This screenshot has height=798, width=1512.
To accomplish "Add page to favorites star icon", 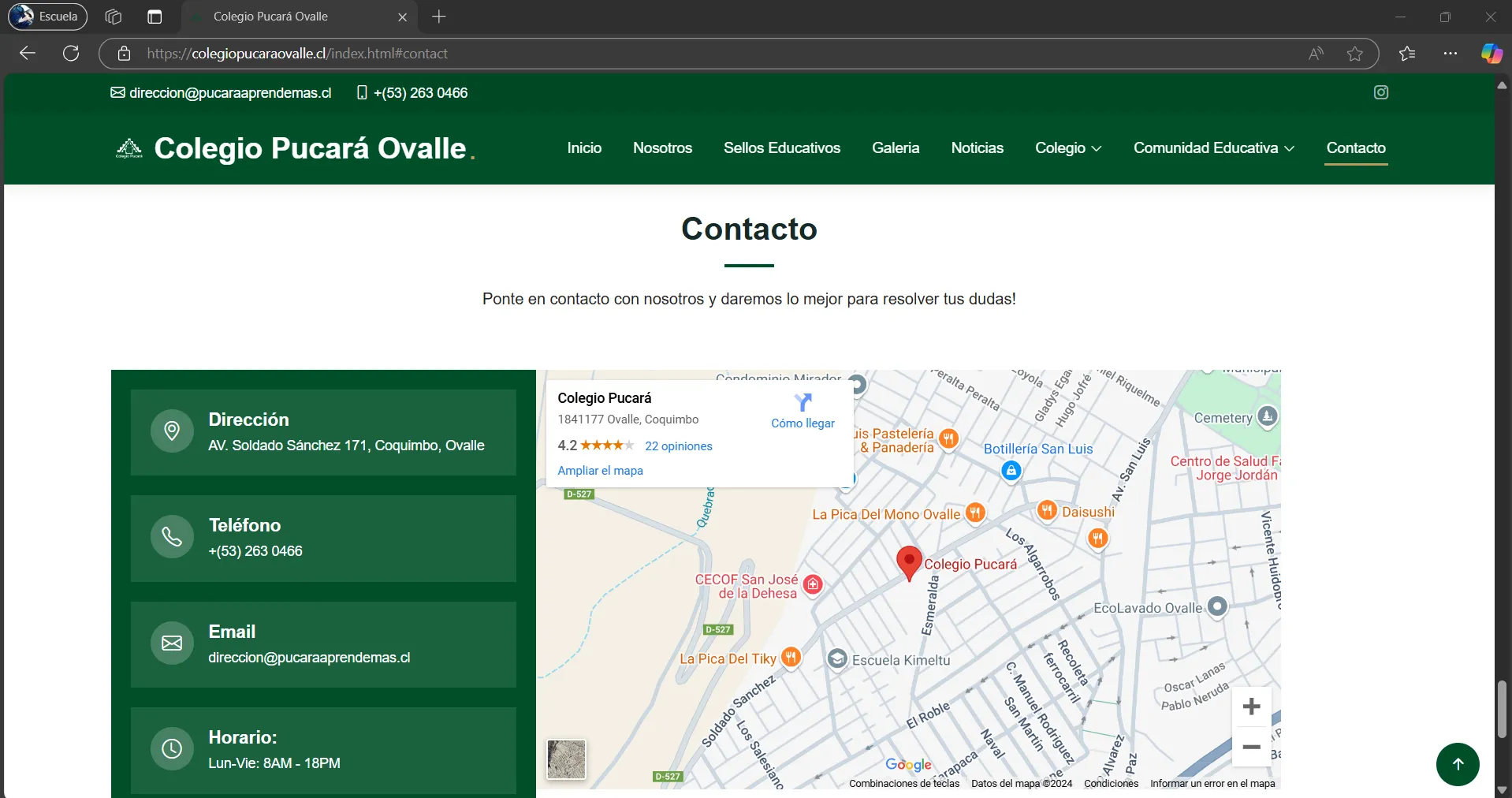I will 1354,54.
